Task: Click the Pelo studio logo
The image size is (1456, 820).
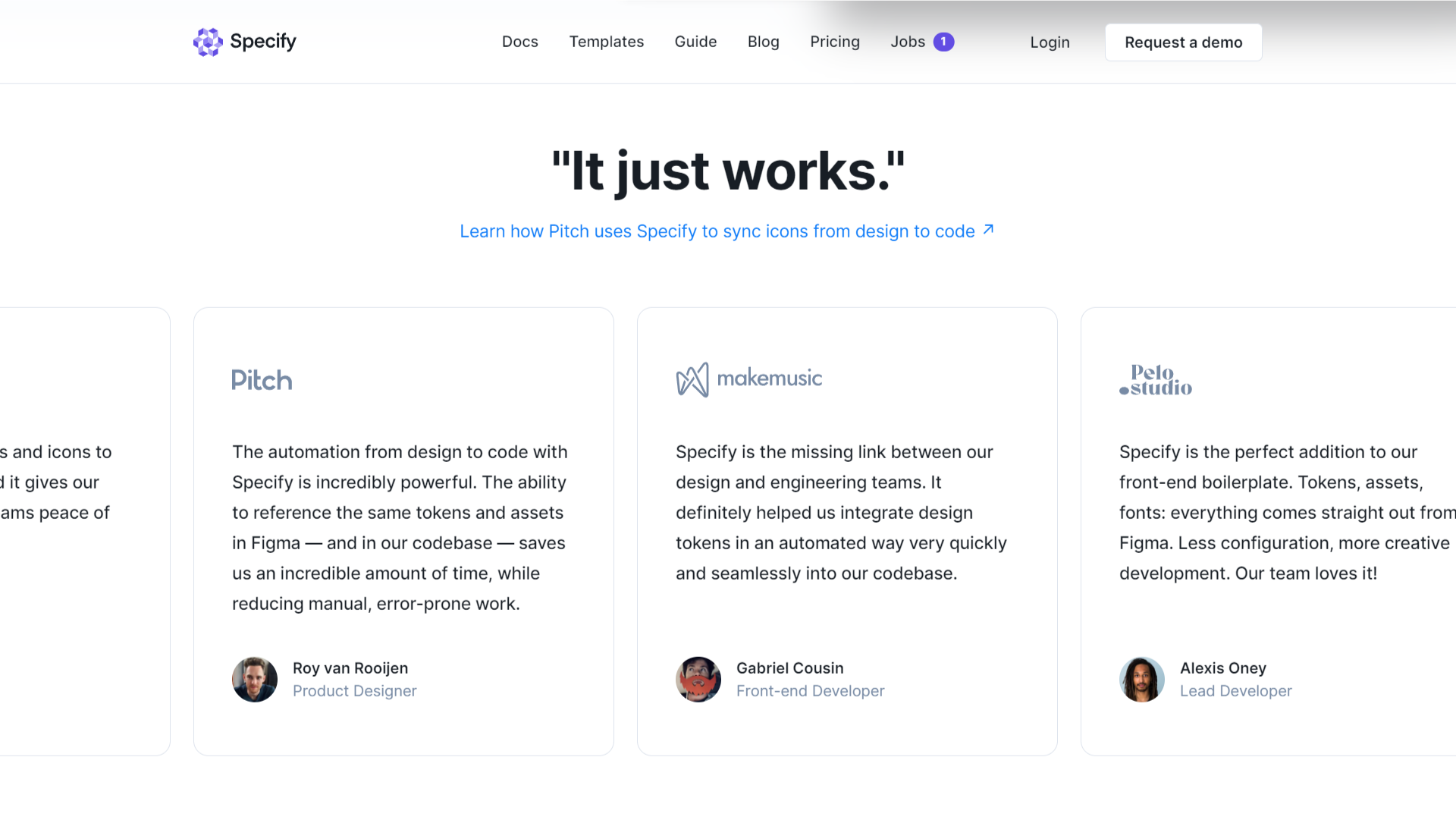Action: point(1156,380)
